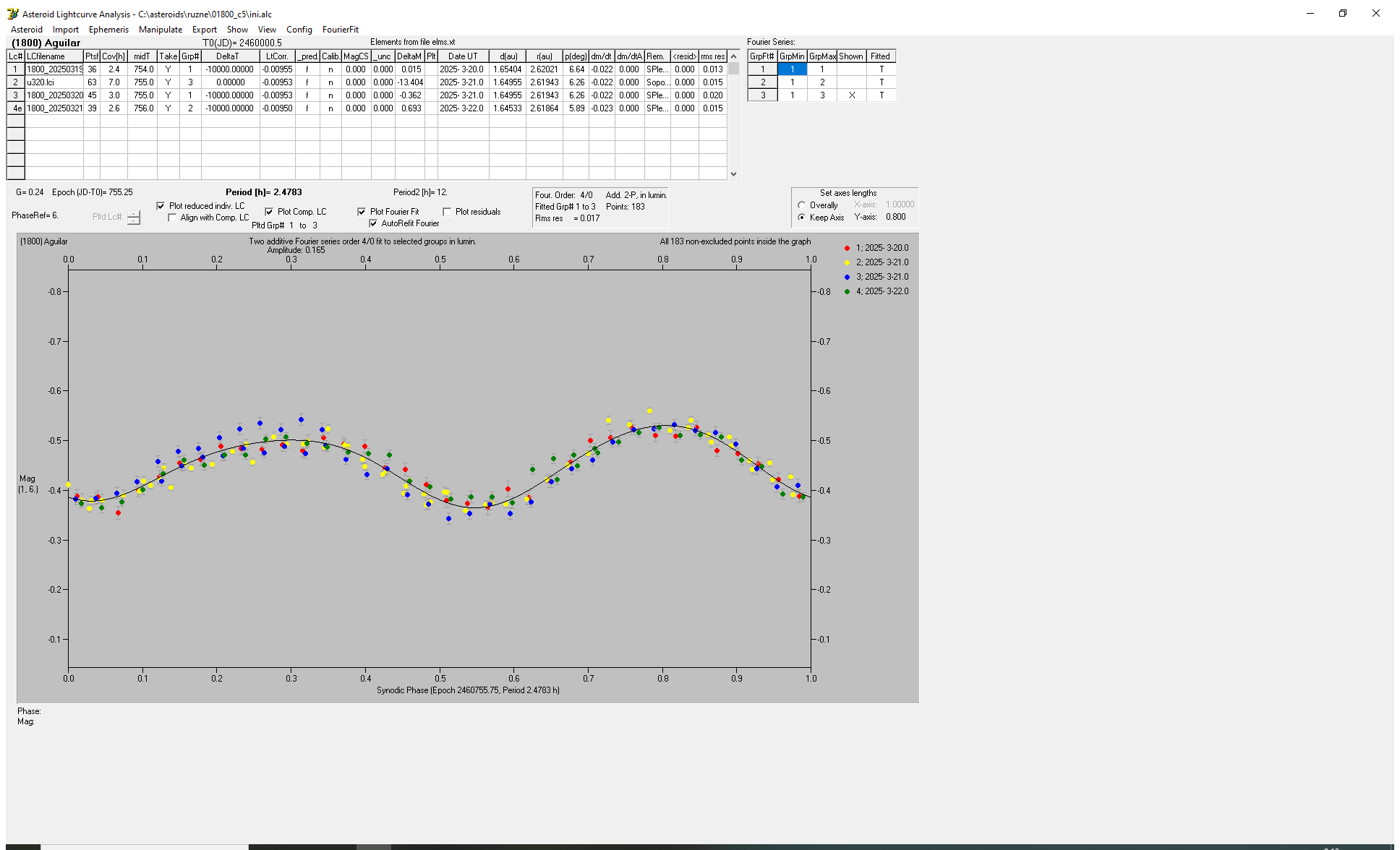Click the Epoch (JD-T0)= 755.25 value
Viewport: 1400px width, 850px height.
[93, 192]
